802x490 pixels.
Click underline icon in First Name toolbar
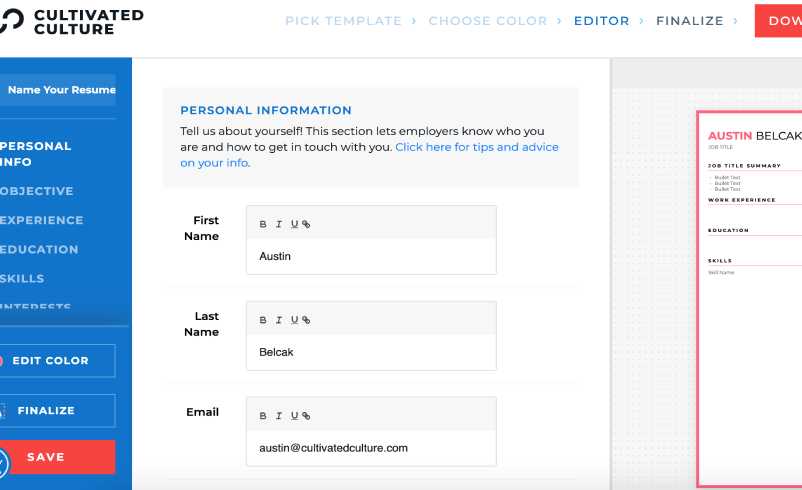(x=294, y=224)
